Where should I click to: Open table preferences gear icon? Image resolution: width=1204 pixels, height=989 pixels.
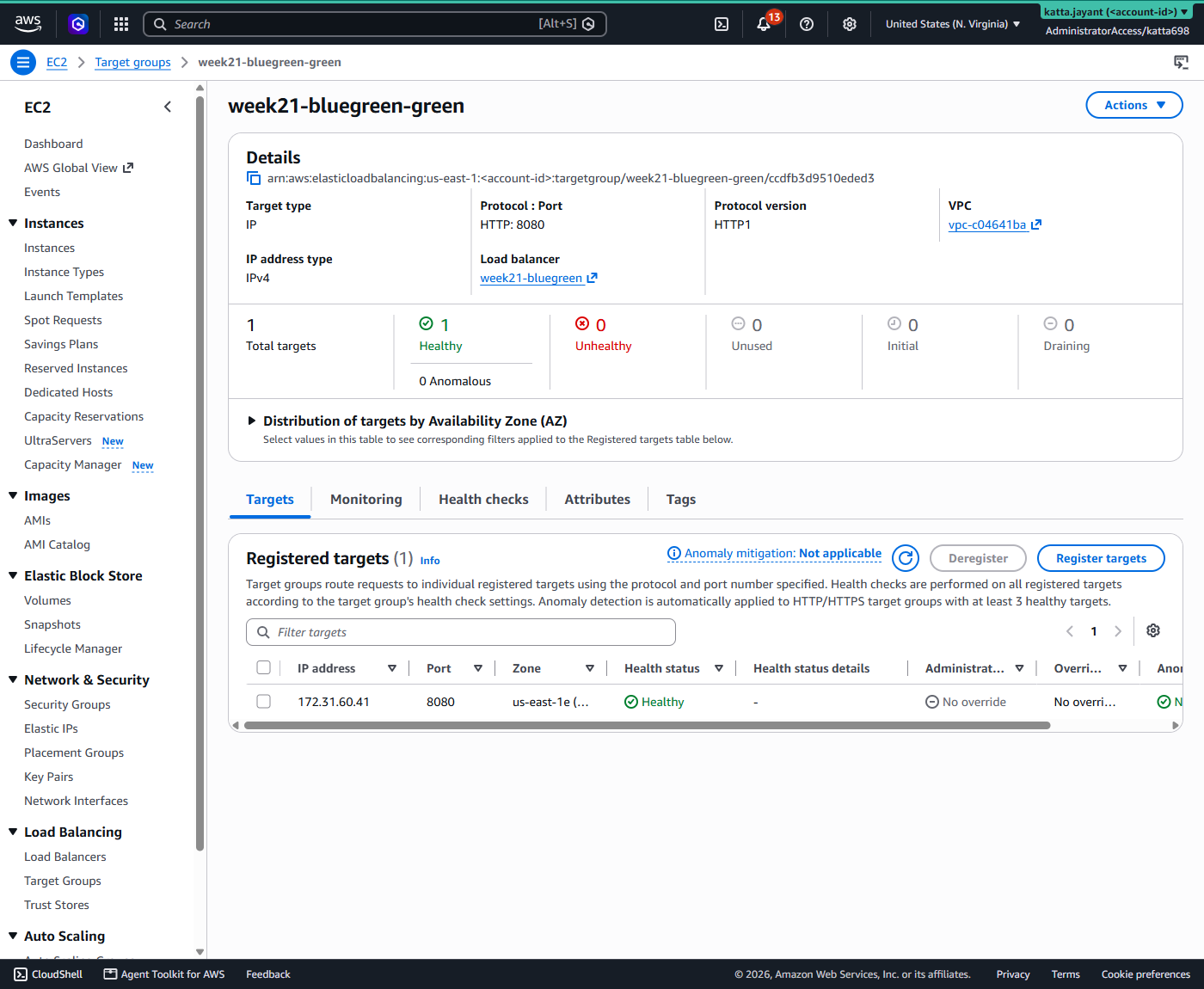tap(1153, 630)
